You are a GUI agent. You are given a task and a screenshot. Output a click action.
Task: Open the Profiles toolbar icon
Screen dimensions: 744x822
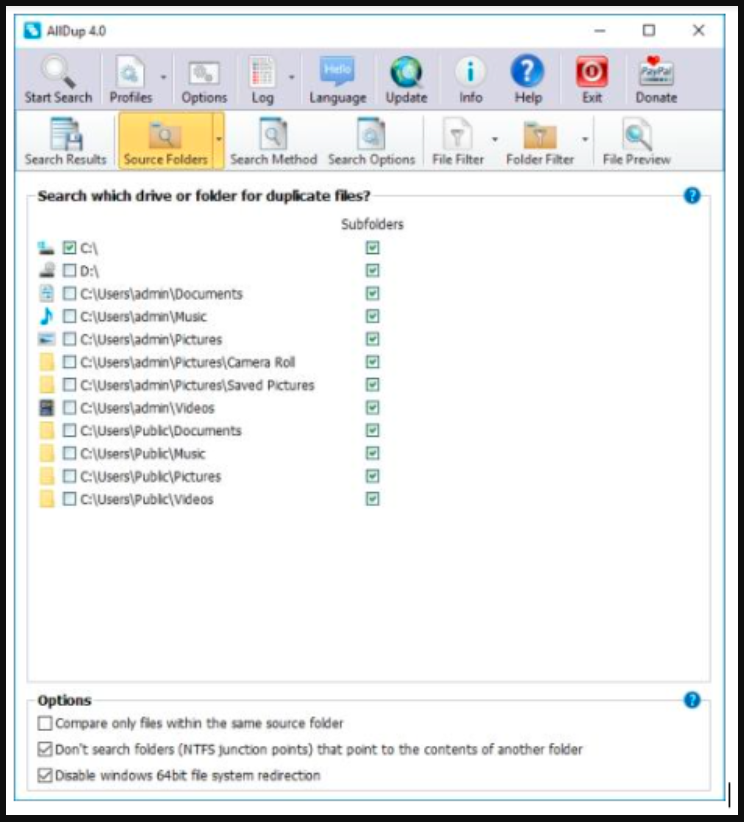click(x=130, y=71)
